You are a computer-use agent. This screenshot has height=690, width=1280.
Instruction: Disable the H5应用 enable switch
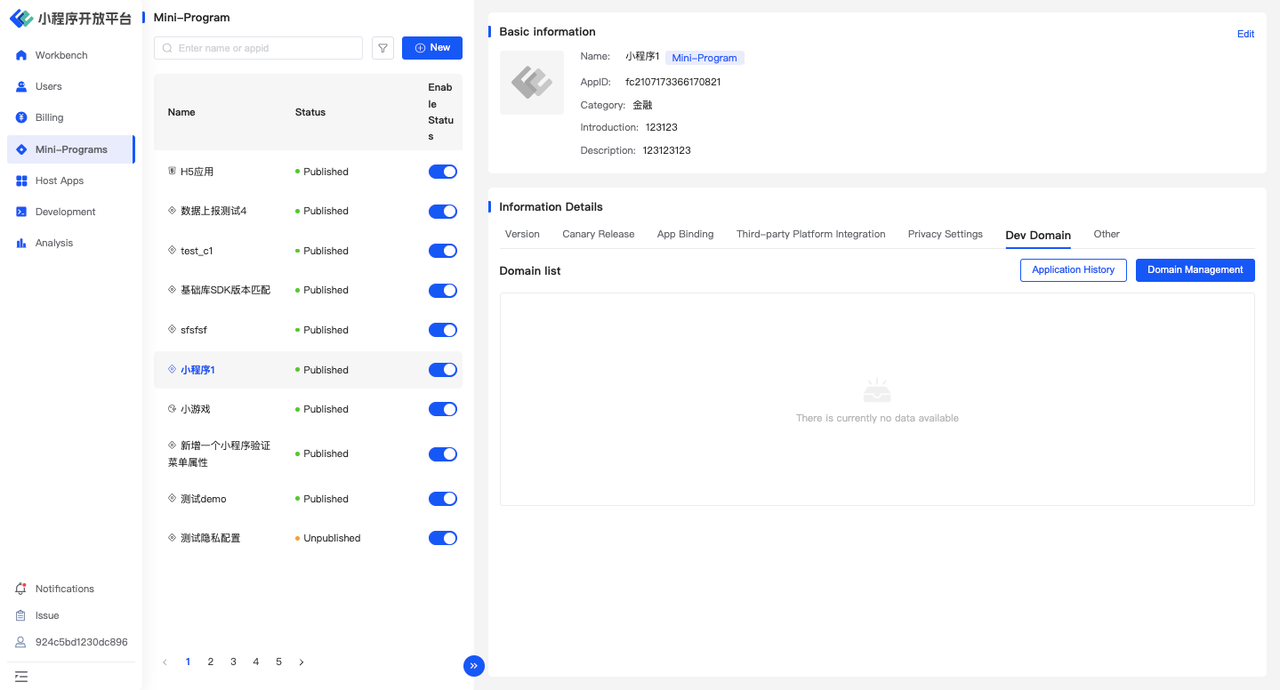(442, 172)
